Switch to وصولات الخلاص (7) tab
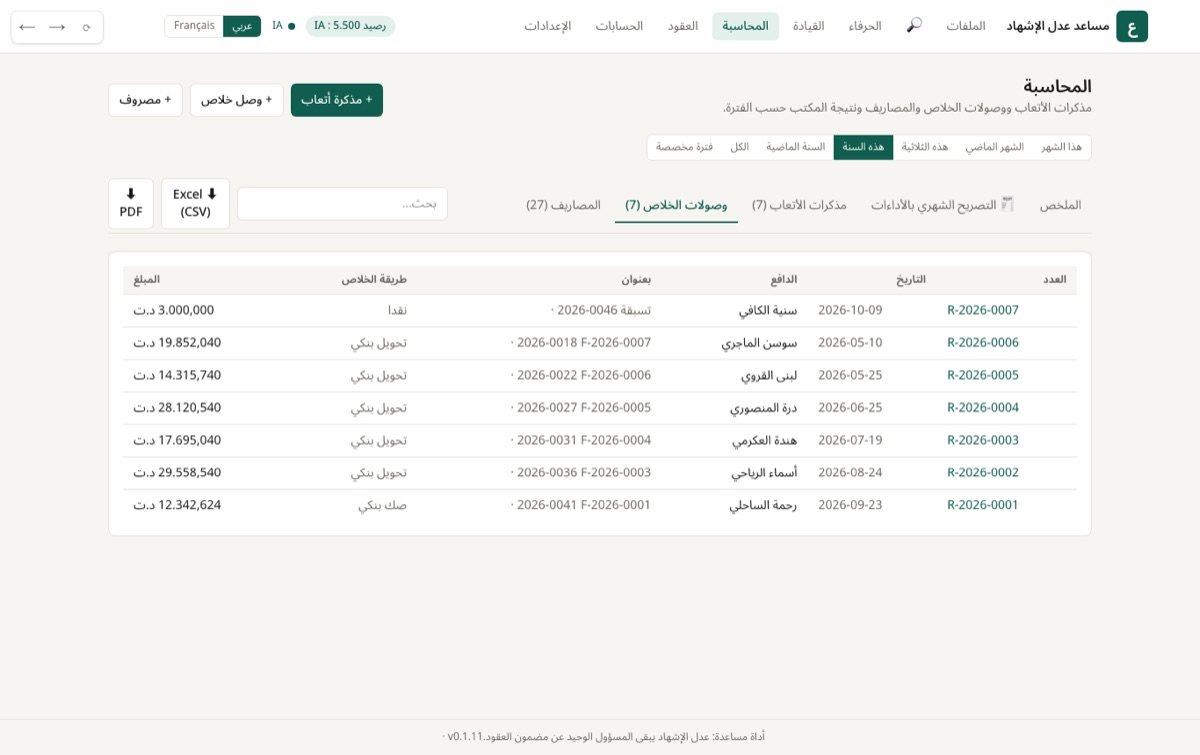1200x755 pixels. point(676,205)
